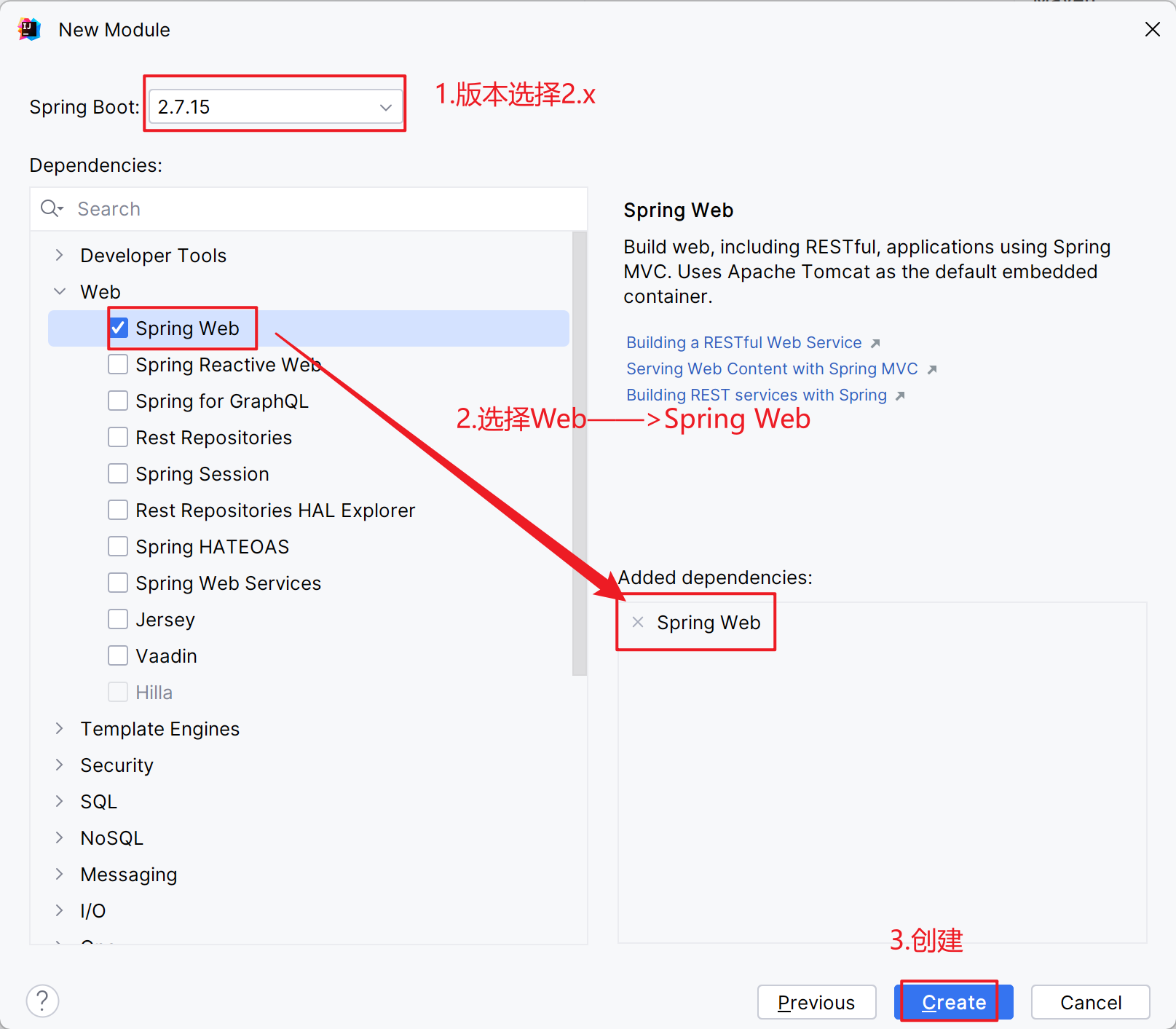Collapse the Web category
1176x1029 pixels.
[60, 291]
